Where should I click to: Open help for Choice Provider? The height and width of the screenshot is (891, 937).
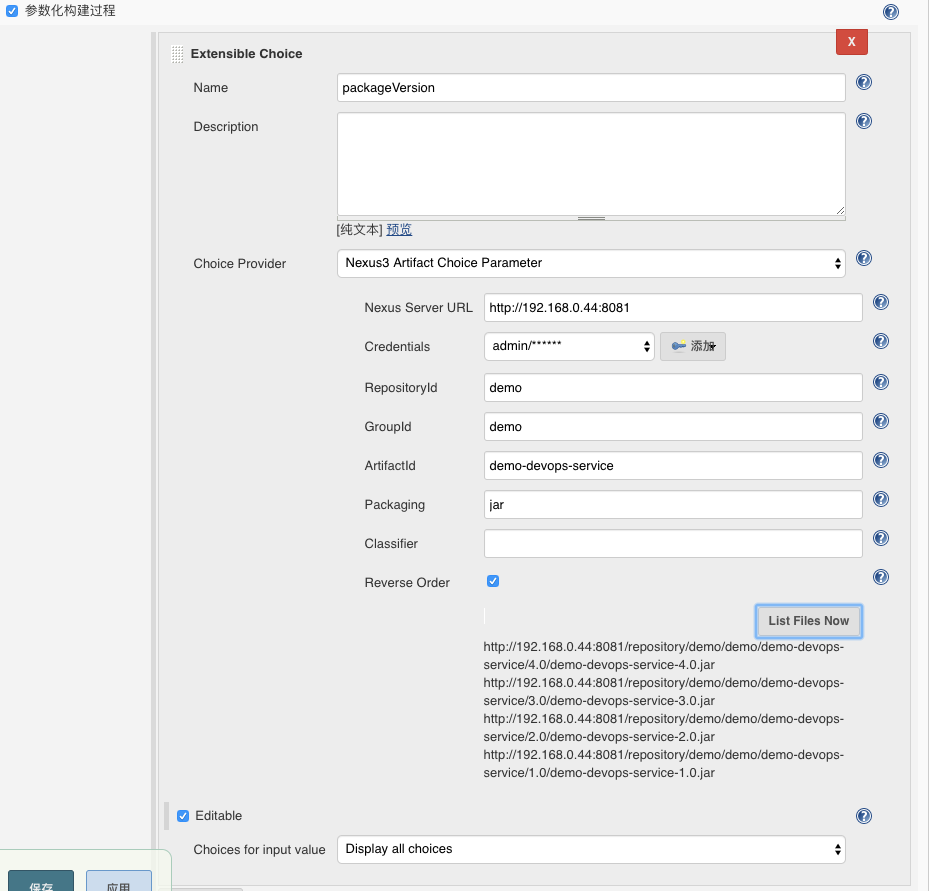pyautogui.click(x=864, y=258)
